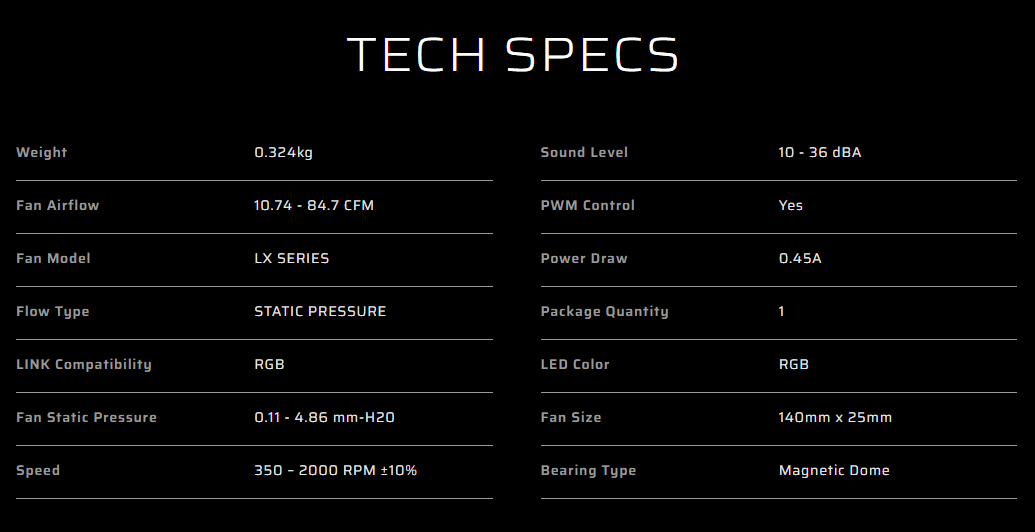The height and width of the screenshot is (532, 1035).
Task: Click the 350 - 2000 RPM speed value
Action: pos(335,470)
